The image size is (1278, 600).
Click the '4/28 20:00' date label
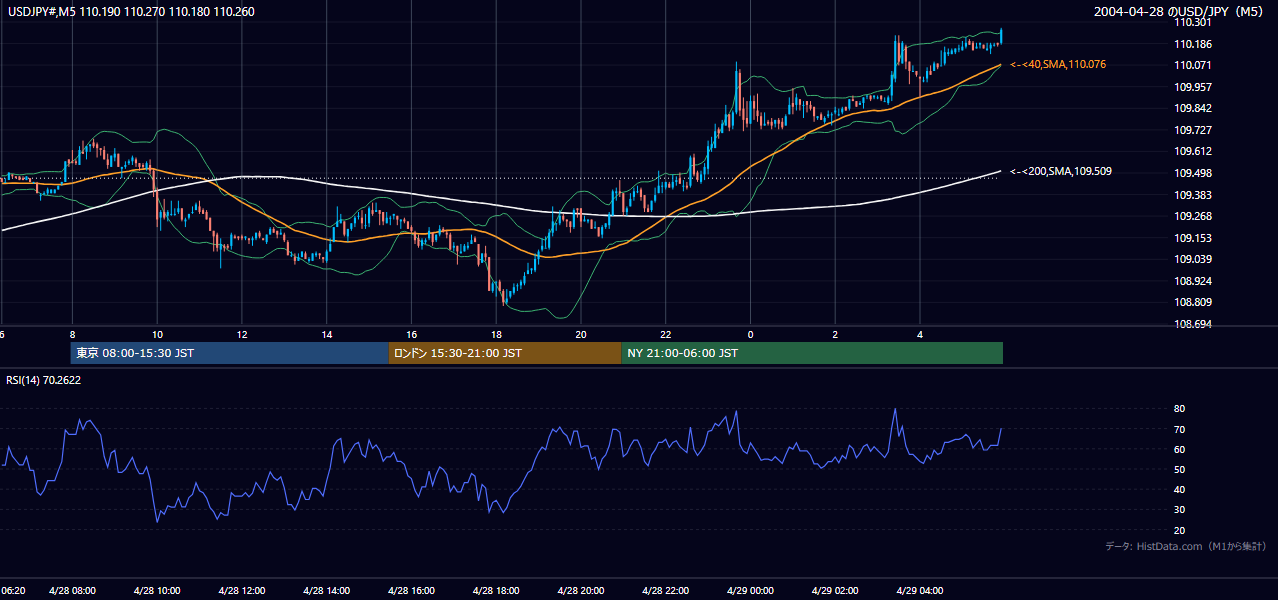[x=581, y=591]
